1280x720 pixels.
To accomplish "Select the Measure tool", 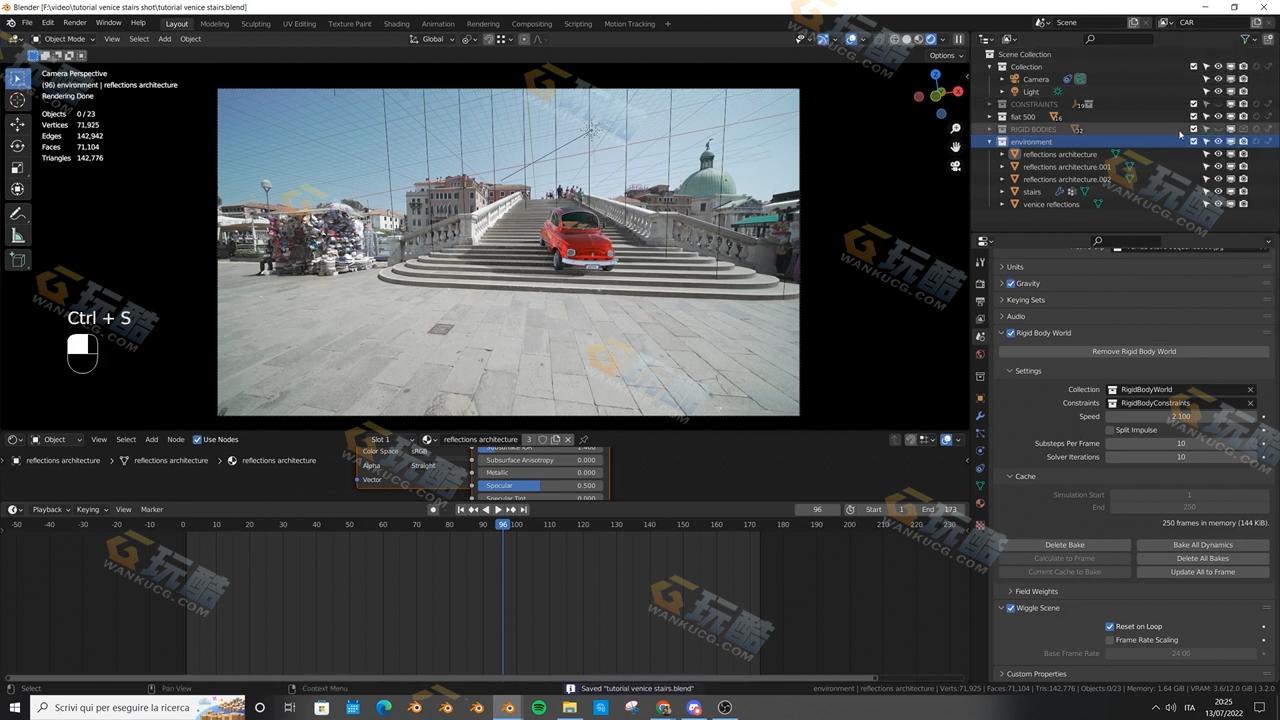I will coord(18,236).
